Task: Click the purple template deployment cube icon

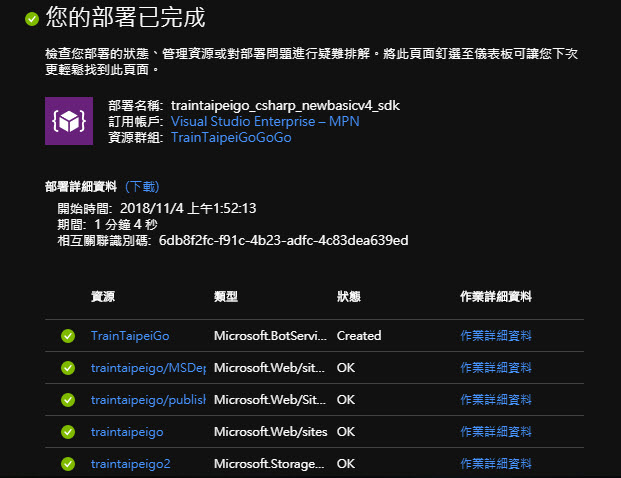Action: coord(69,121)
